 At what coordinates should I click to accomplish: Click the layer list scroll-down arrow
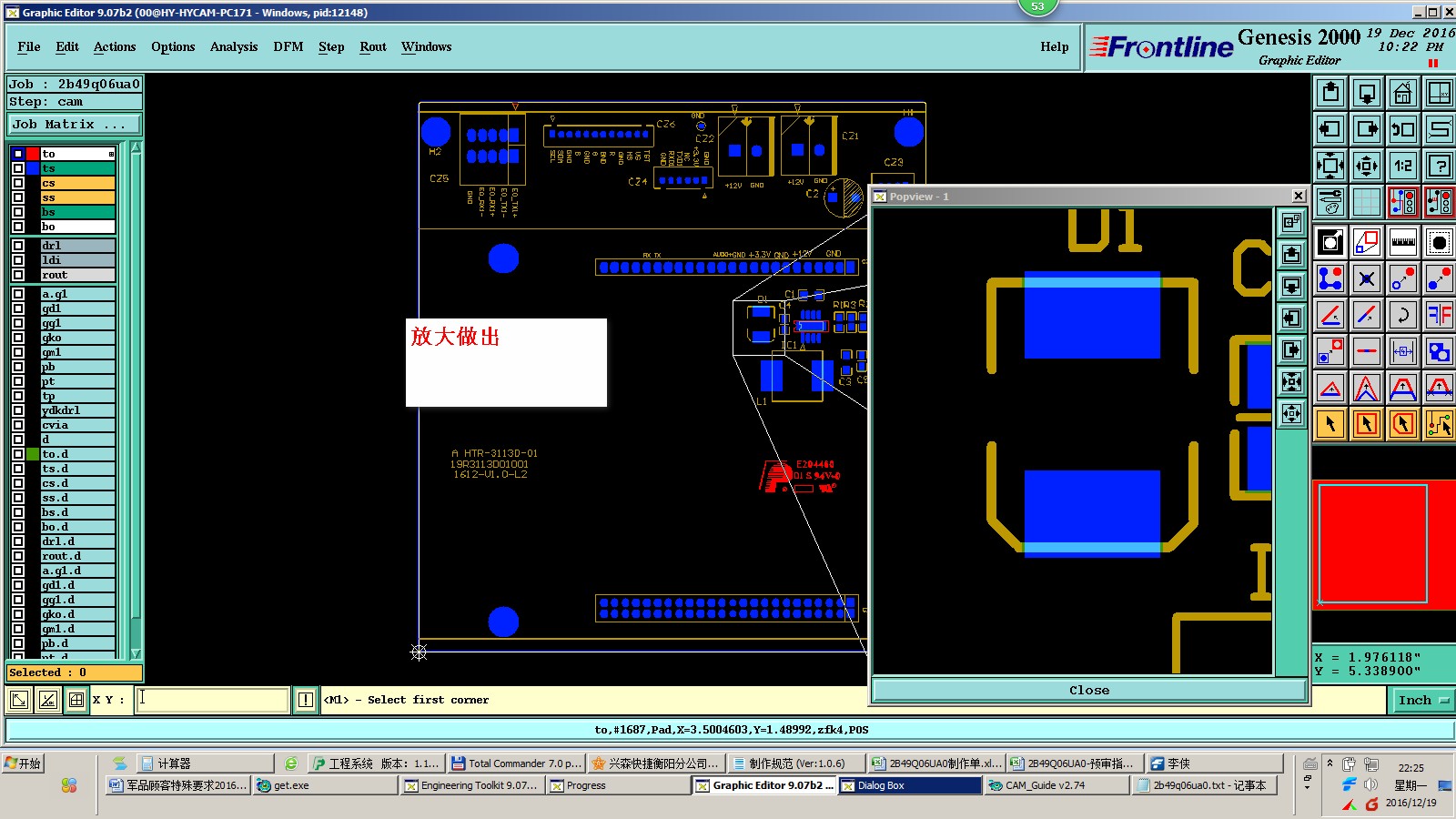coord(136,654)
